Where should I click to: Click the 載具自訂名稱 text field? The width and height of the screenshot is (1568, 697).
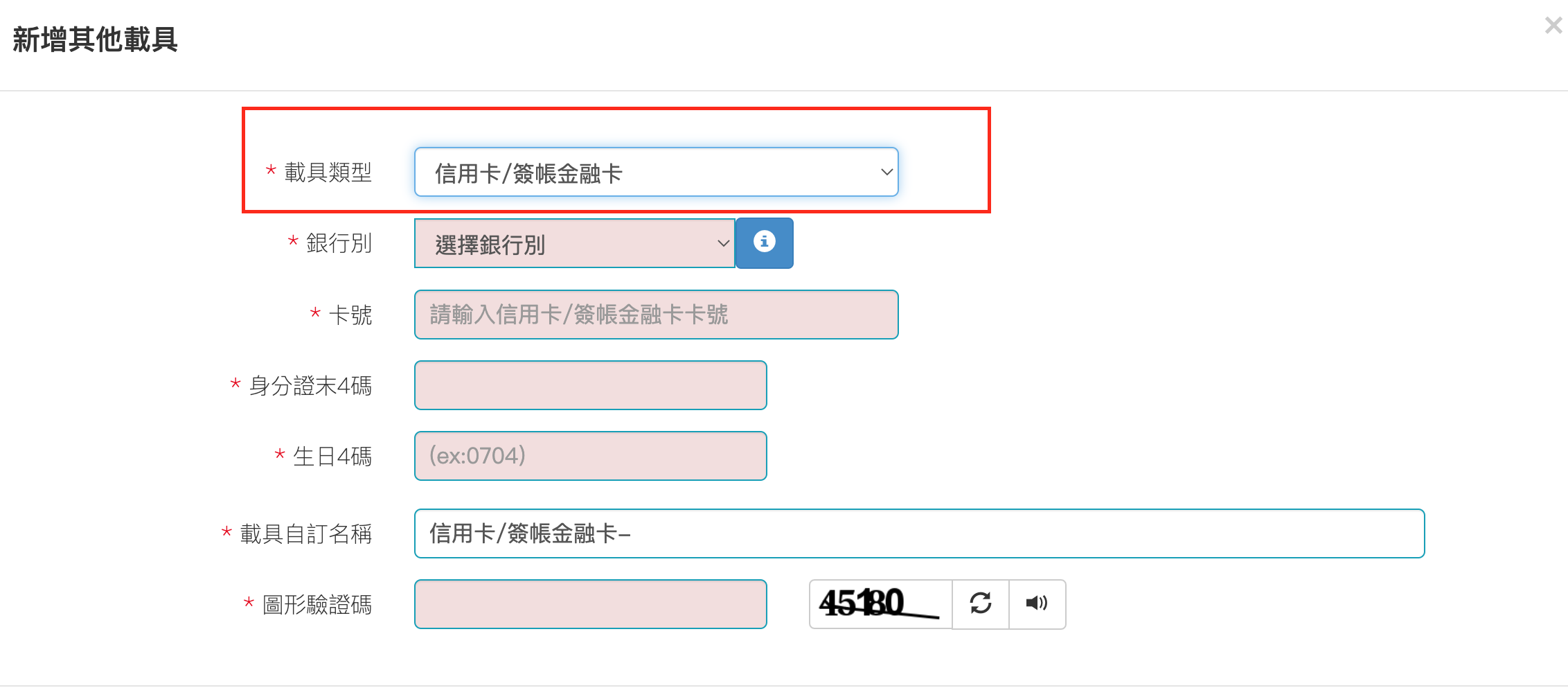click(x=920, y=533)
